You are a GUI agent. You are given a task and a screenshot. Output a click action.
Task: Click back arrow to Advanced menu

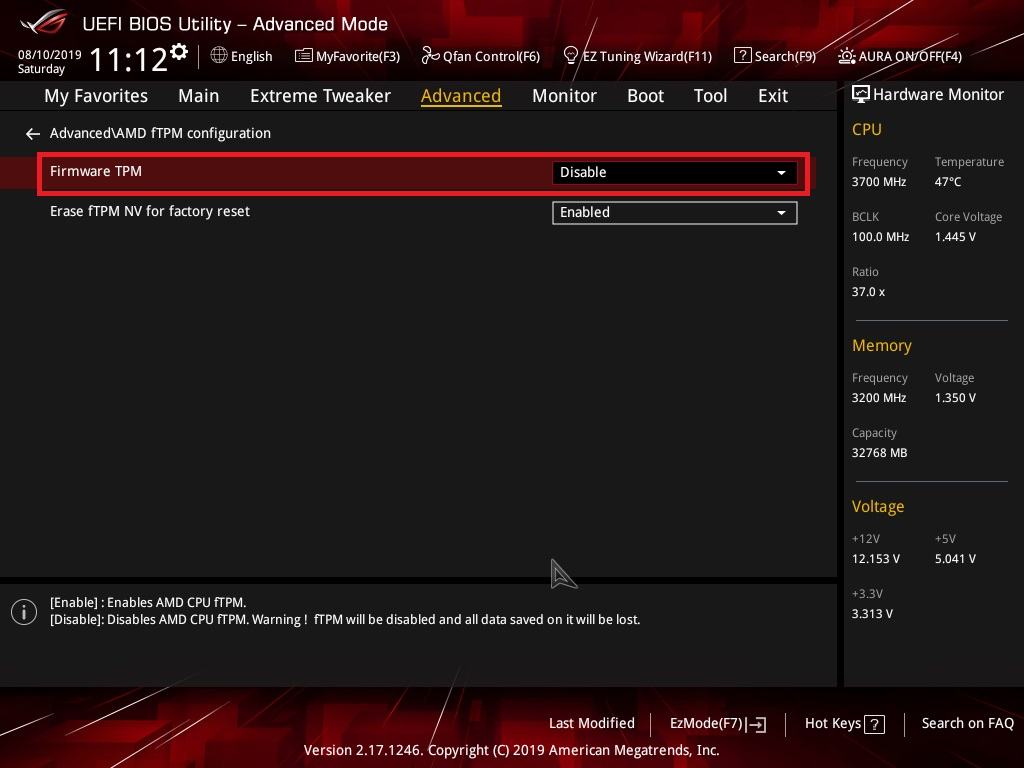[x=33, y=134]
